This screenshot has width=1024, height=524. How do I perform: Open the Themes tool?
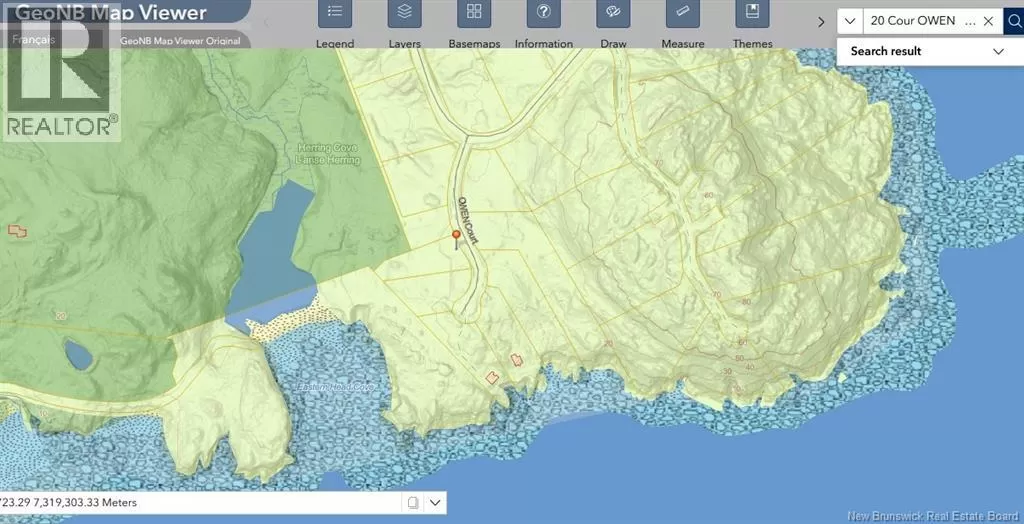tap(752, 14)
